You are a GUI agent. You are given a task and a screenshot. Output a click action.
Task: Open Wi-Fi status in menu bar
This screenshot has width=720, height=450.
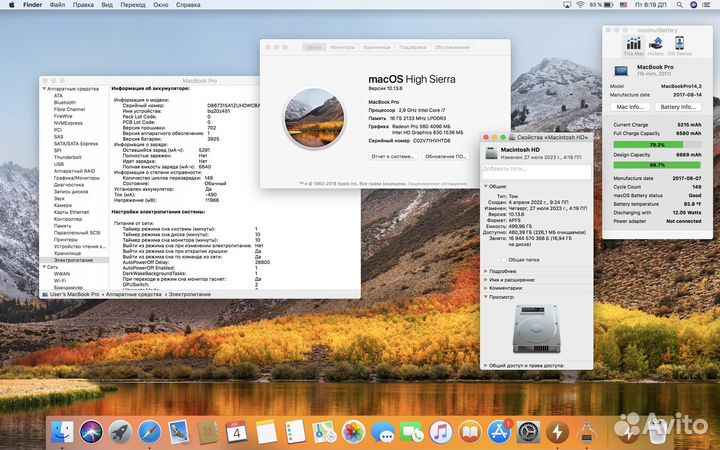click(x=580, y=5)
